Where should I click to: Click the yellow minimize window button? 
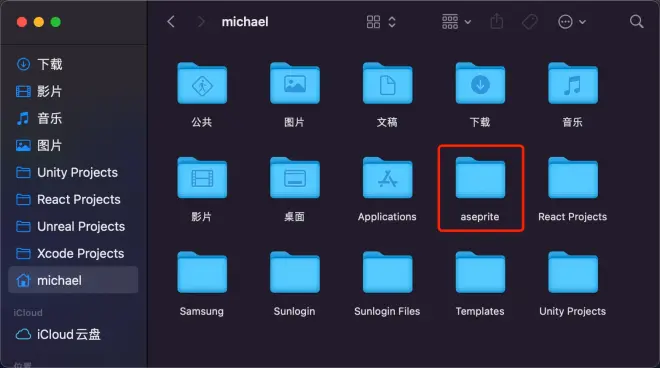(39, 22)
